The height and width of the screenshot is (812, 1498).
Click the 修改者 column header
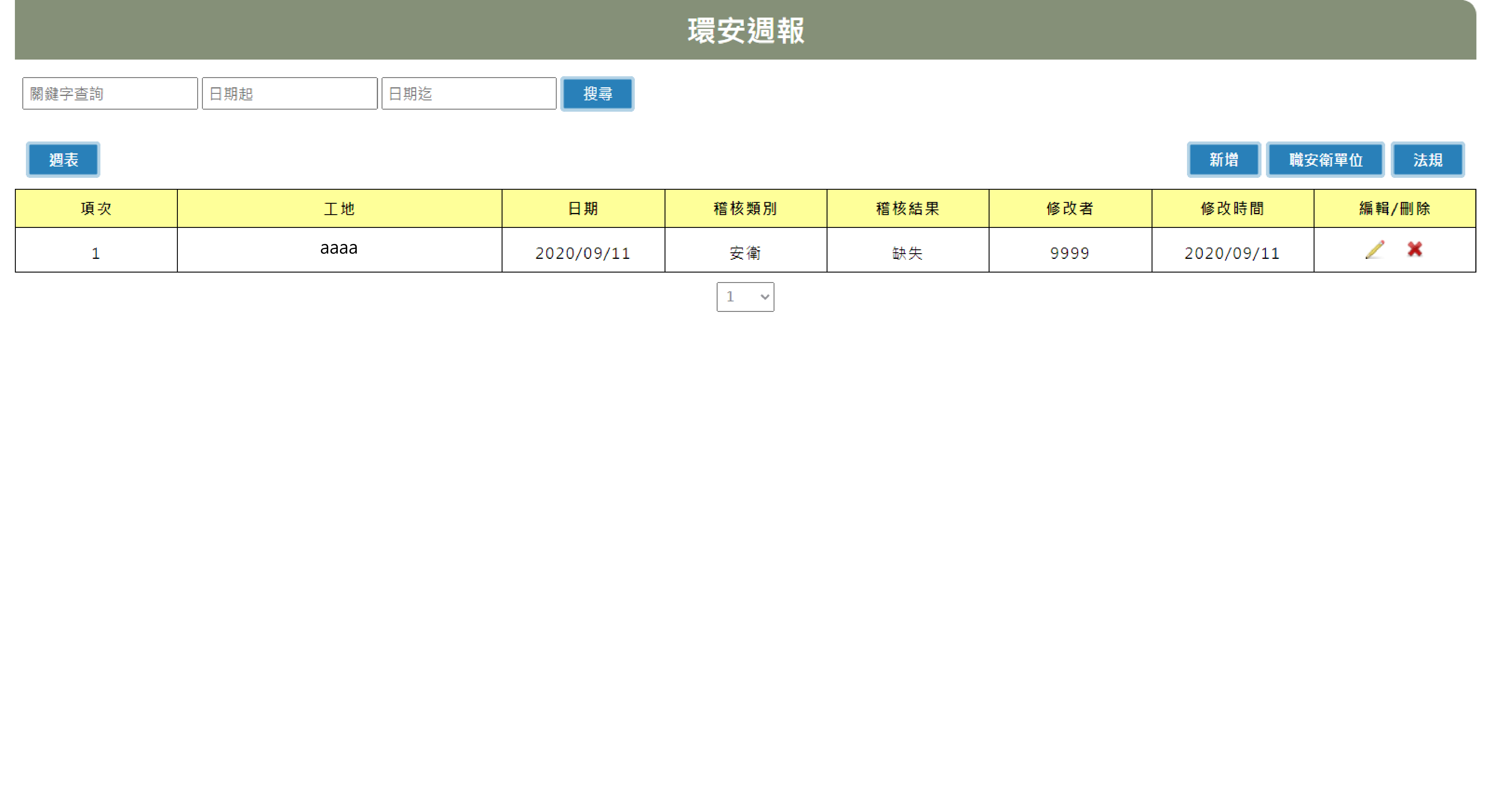[x=1070, y=208]
